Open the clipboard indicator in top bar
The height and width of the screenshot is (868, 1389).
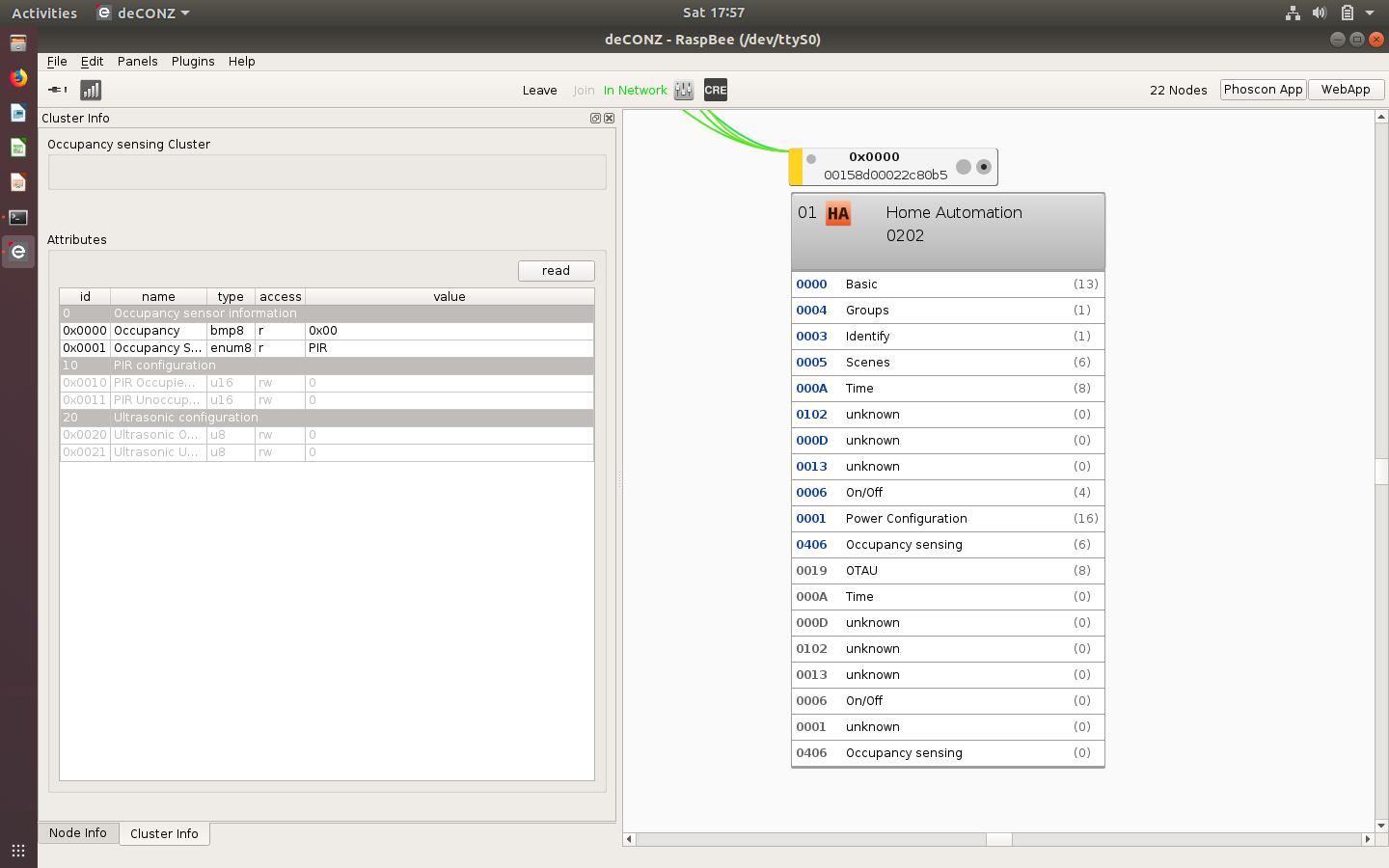click(x=1348, y=13)
